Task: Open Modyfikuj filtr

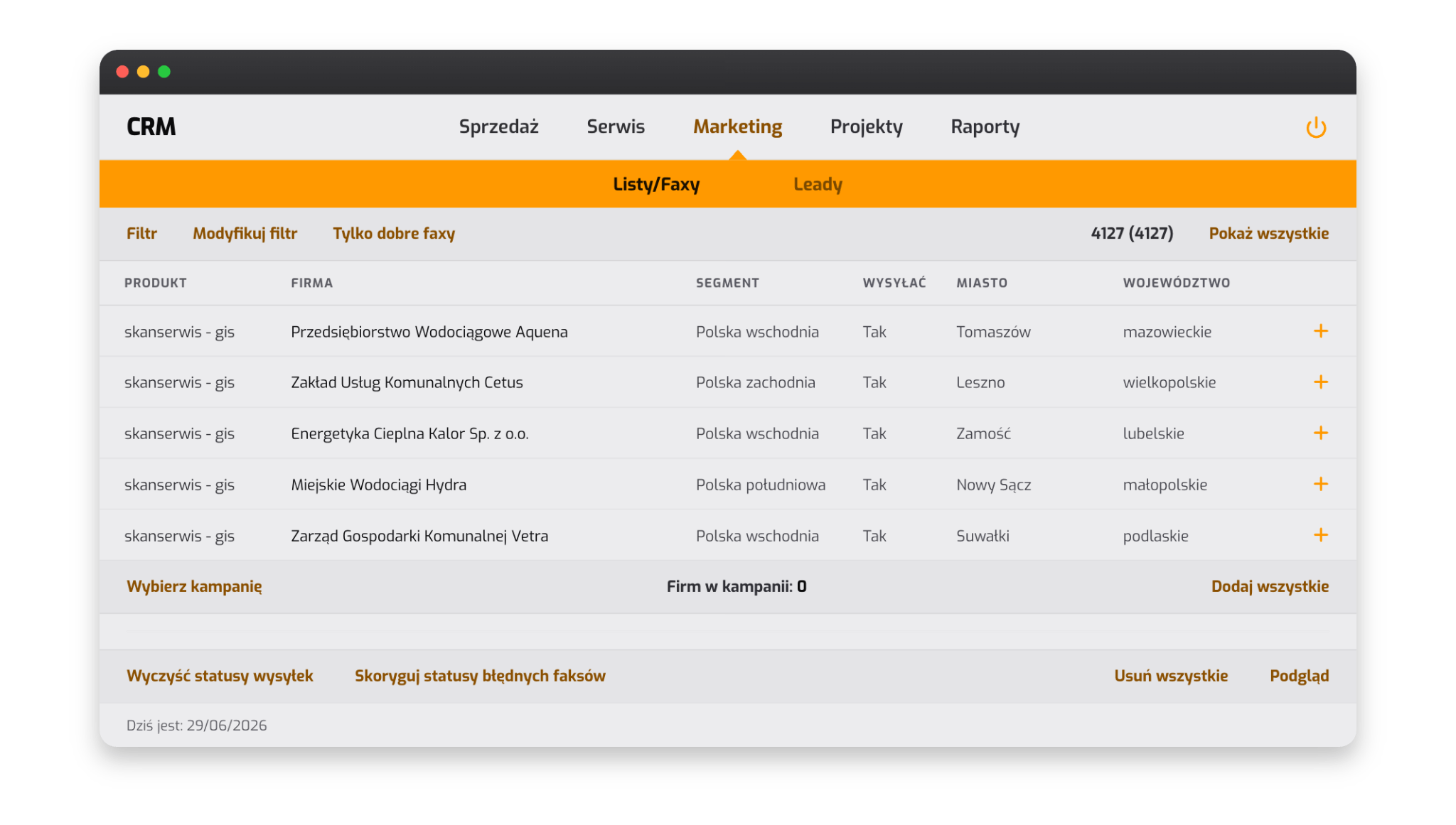Action: pos(245,234)
